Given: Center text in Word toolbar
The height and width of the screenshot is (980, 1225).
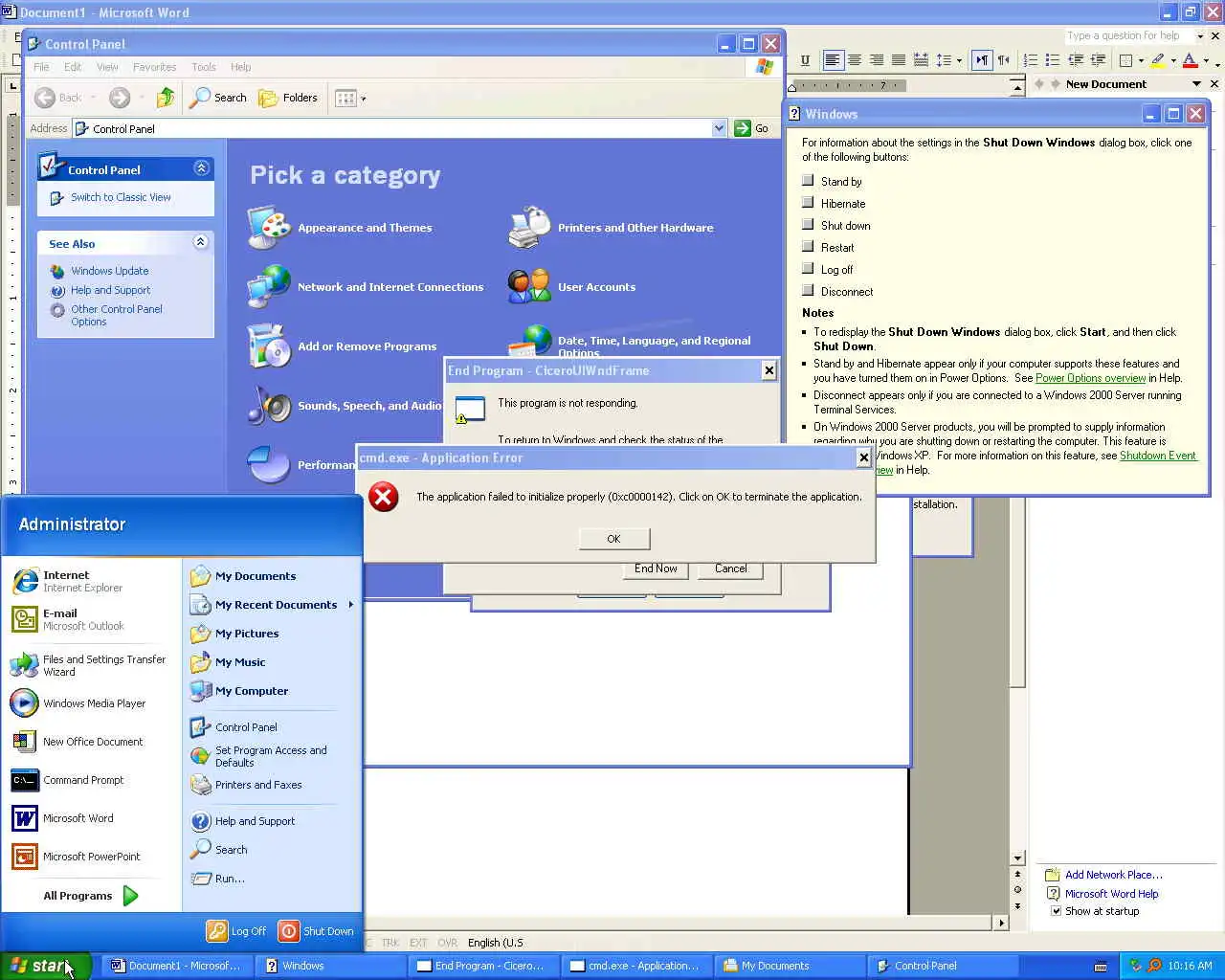Looking at the screenshot, I should (x=855, y=60).
